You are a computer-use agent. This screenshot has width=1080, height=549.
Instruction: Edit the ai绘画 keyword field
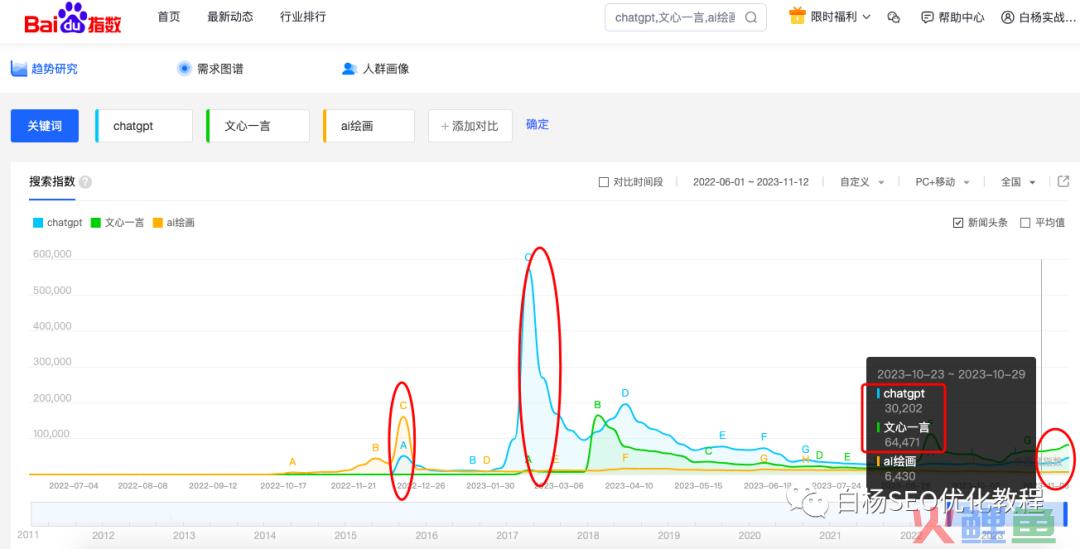click(x=368, y=126)
